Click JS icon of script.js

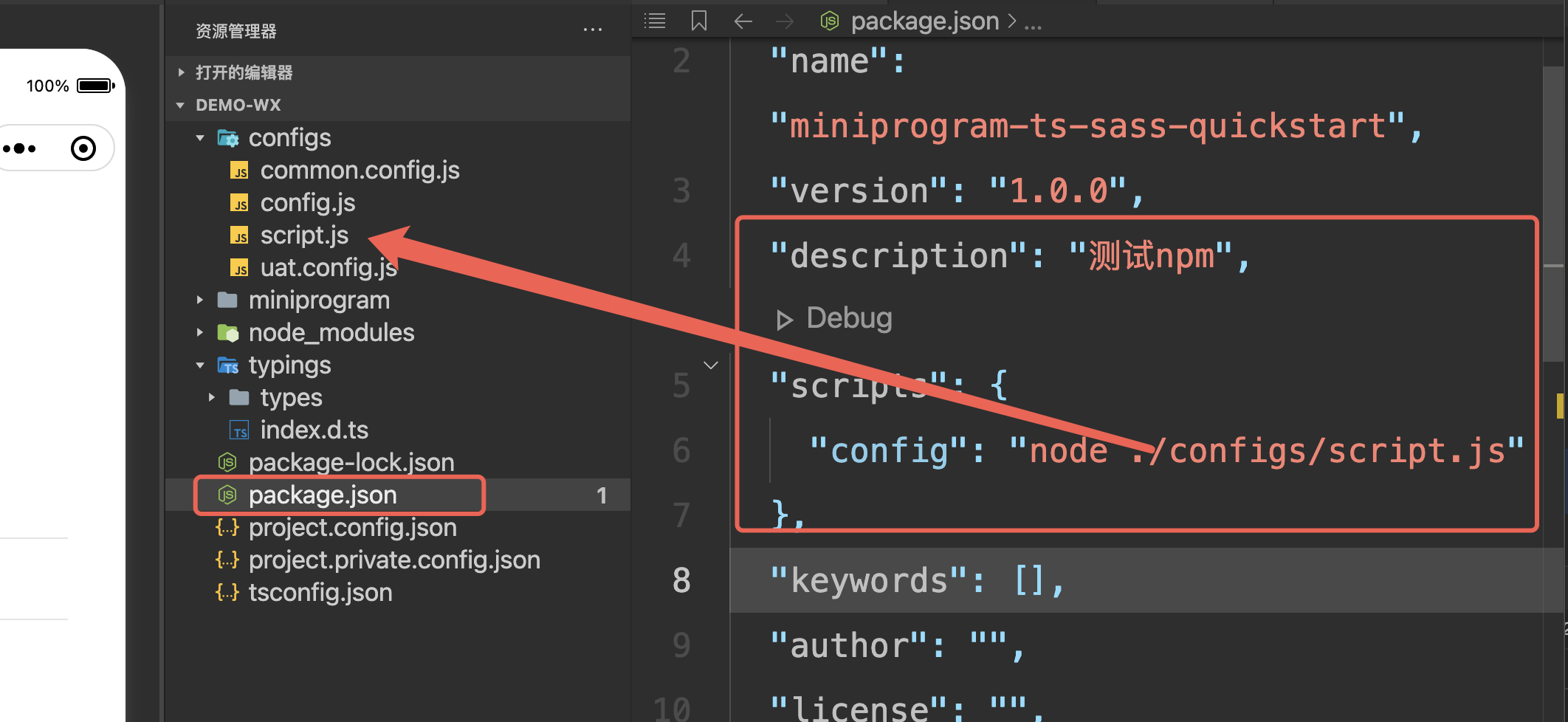pyautogui.click(x=239, y=235)
